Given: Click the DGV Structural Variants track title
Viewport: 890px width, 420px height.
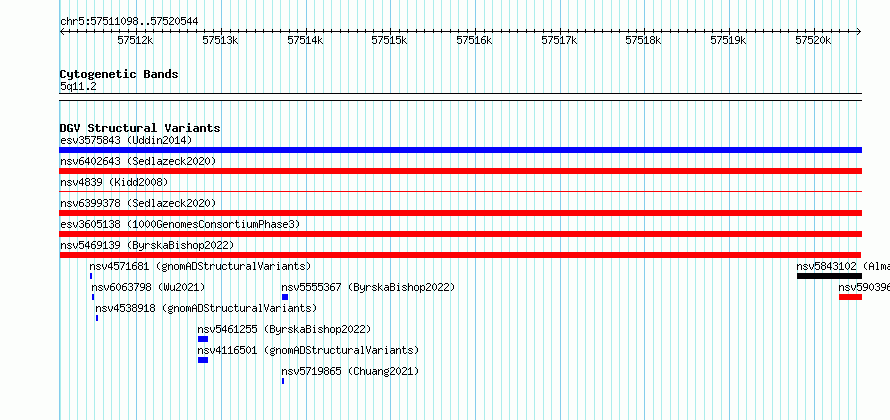Looking at the screenshot, I should pos(140,128).
